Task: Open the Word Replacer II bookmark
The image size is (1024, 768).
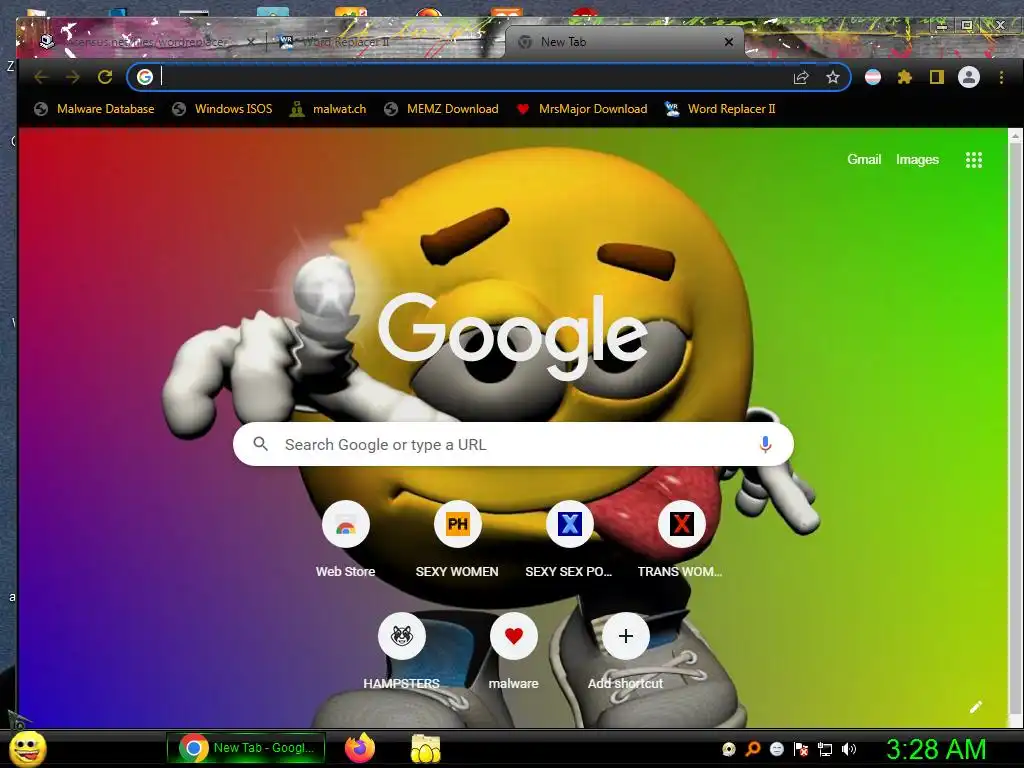Action: pyautogui.click(x=720, y=109)
